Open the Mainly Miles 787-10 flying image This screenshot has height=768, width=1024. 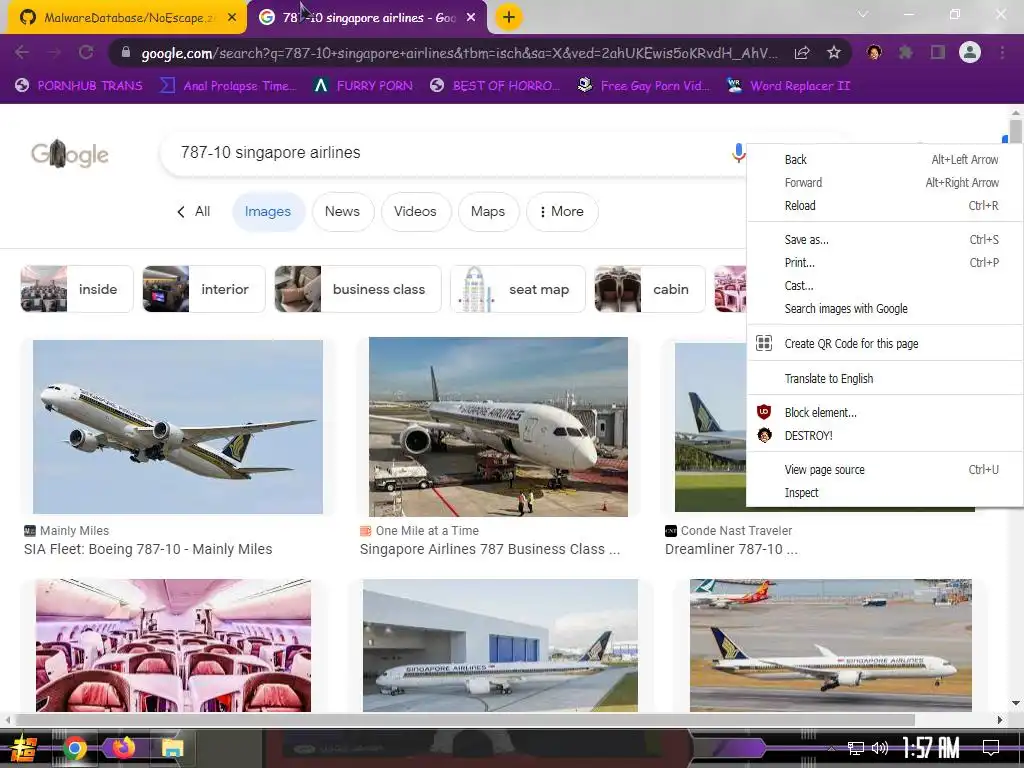(178, 426)
